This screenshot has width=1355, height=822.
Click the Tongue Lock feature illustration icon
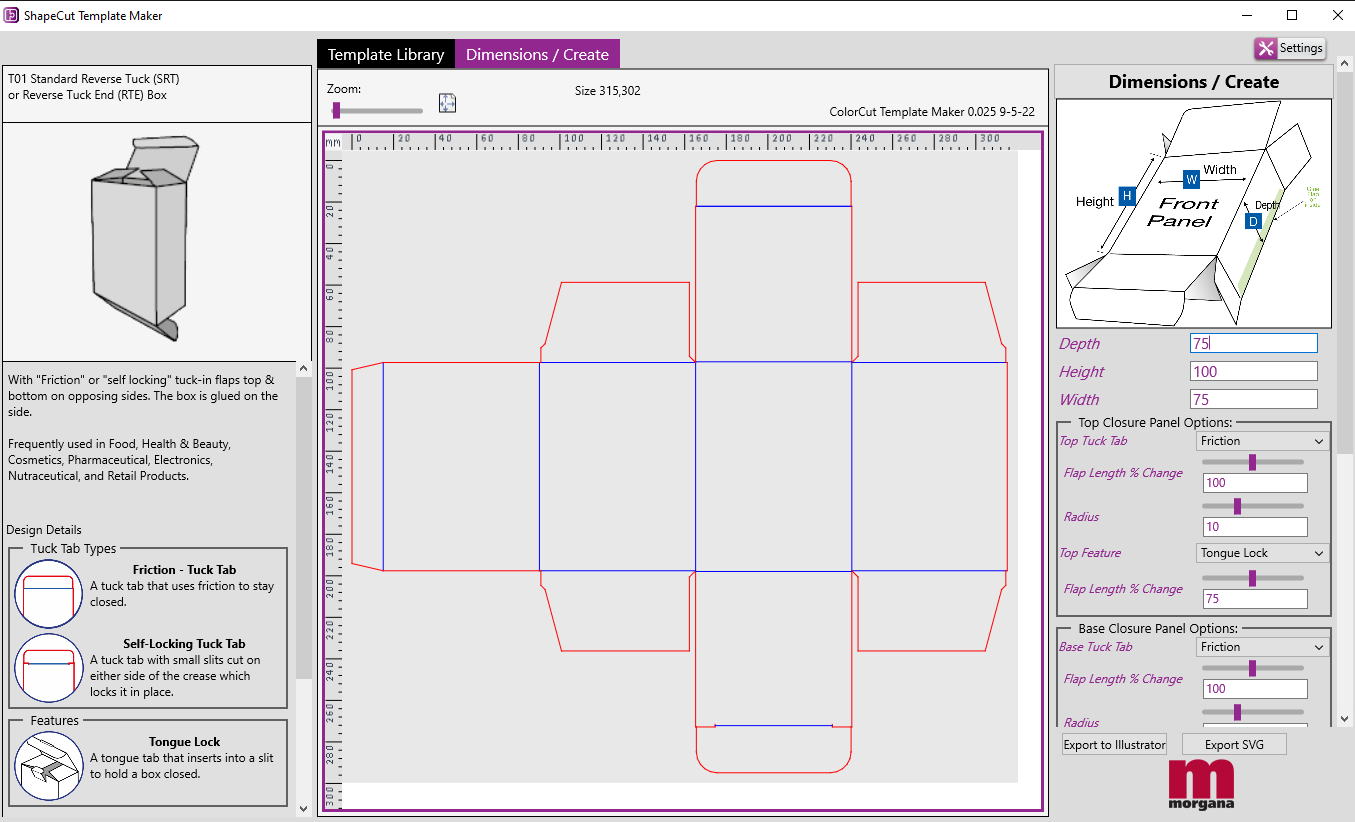pyautogui.click(x=48, y=765)
